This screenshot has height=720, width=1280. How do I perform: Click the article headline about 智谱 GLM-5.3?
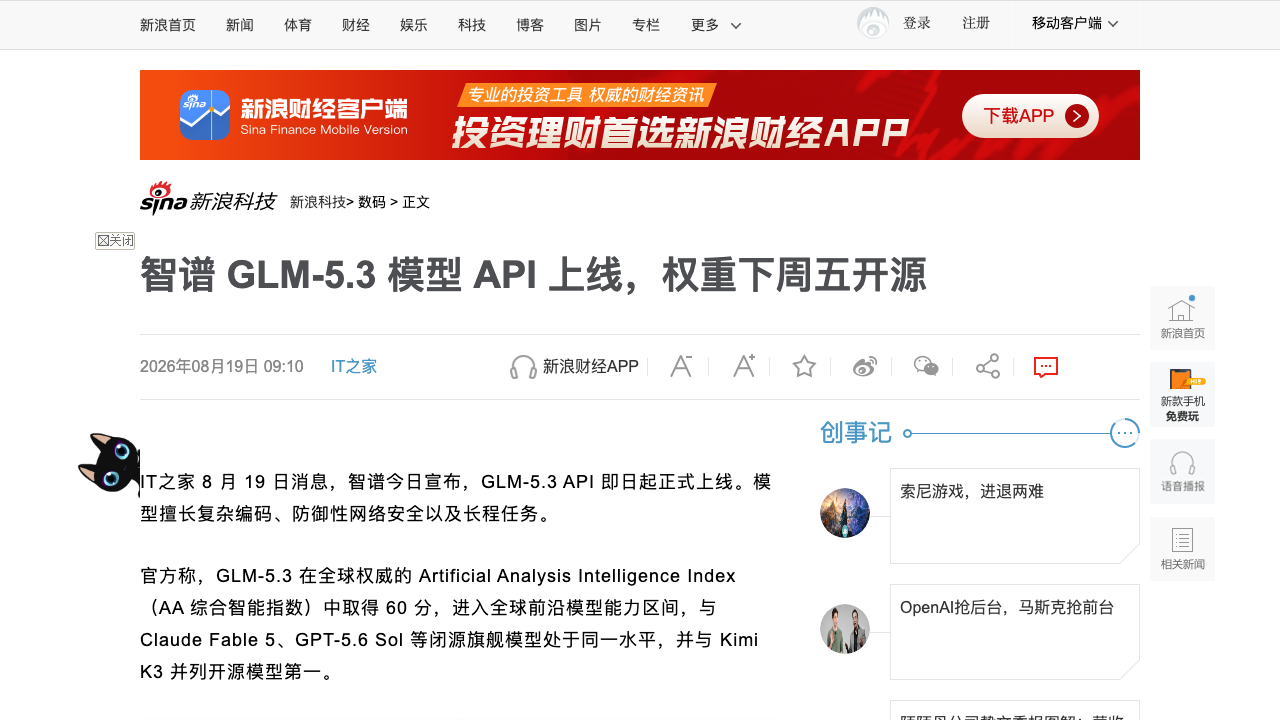pos(533,276)
